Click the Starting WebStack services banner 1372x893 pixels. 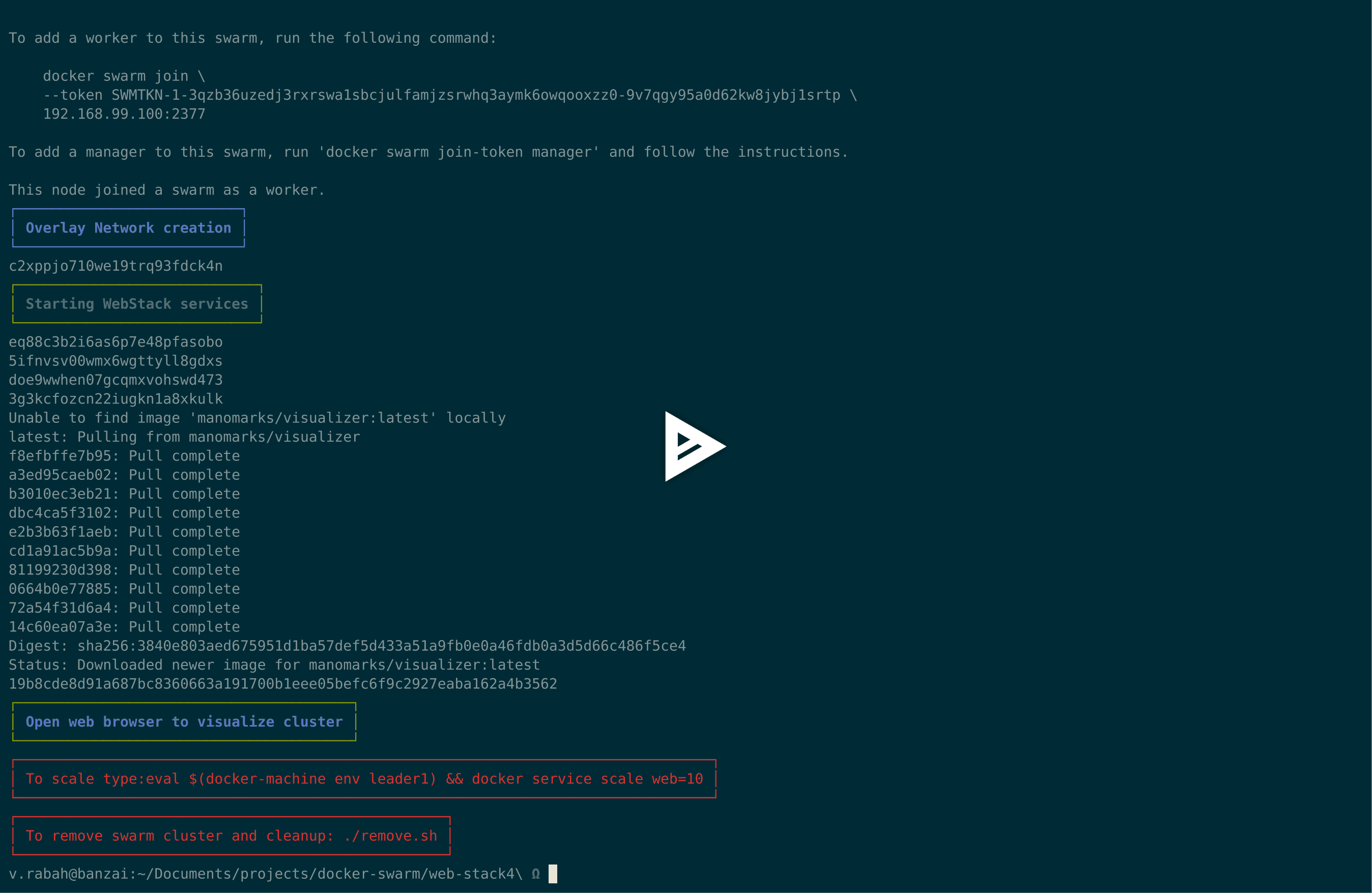pos(136,303)
